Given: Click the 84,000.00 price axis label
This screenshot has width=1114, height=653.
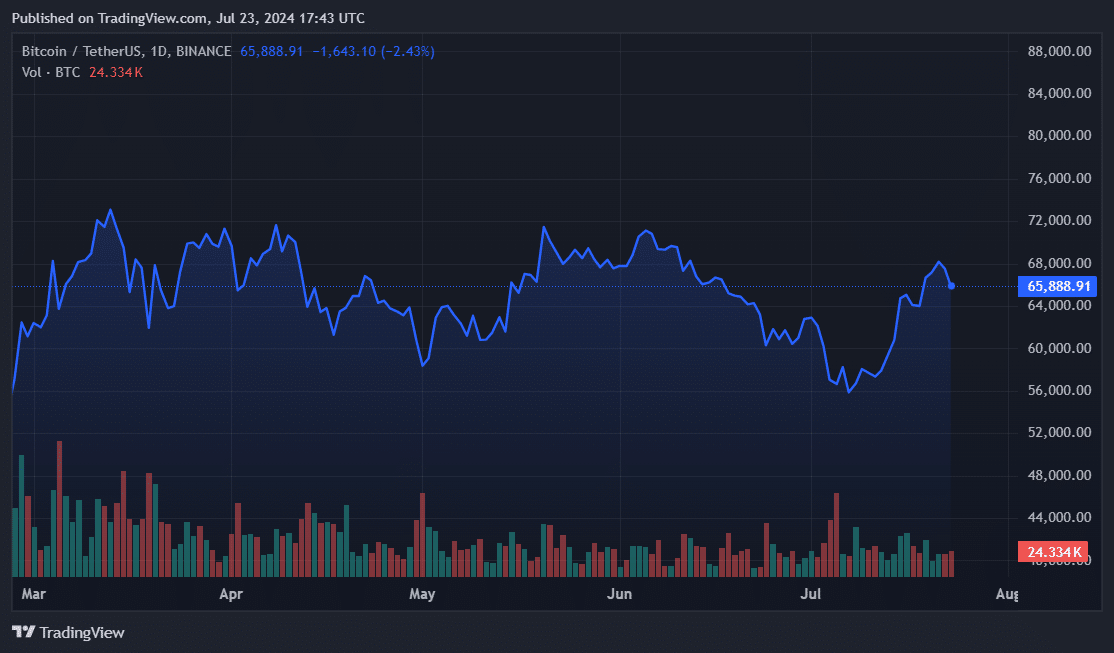Looking at the screenshot, I should 1059,93.
